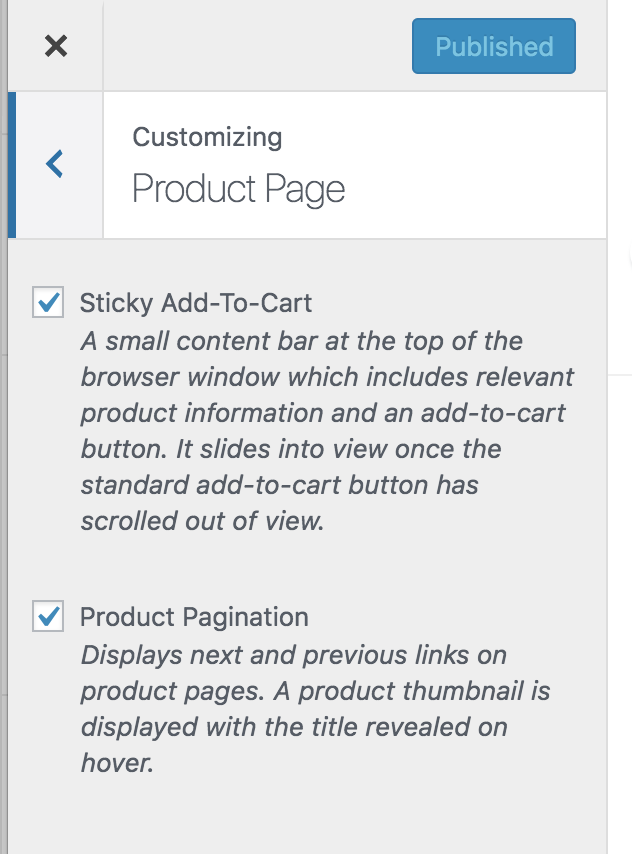
Task: Click the Product Page panel heading
Action: tap(240, 187)
